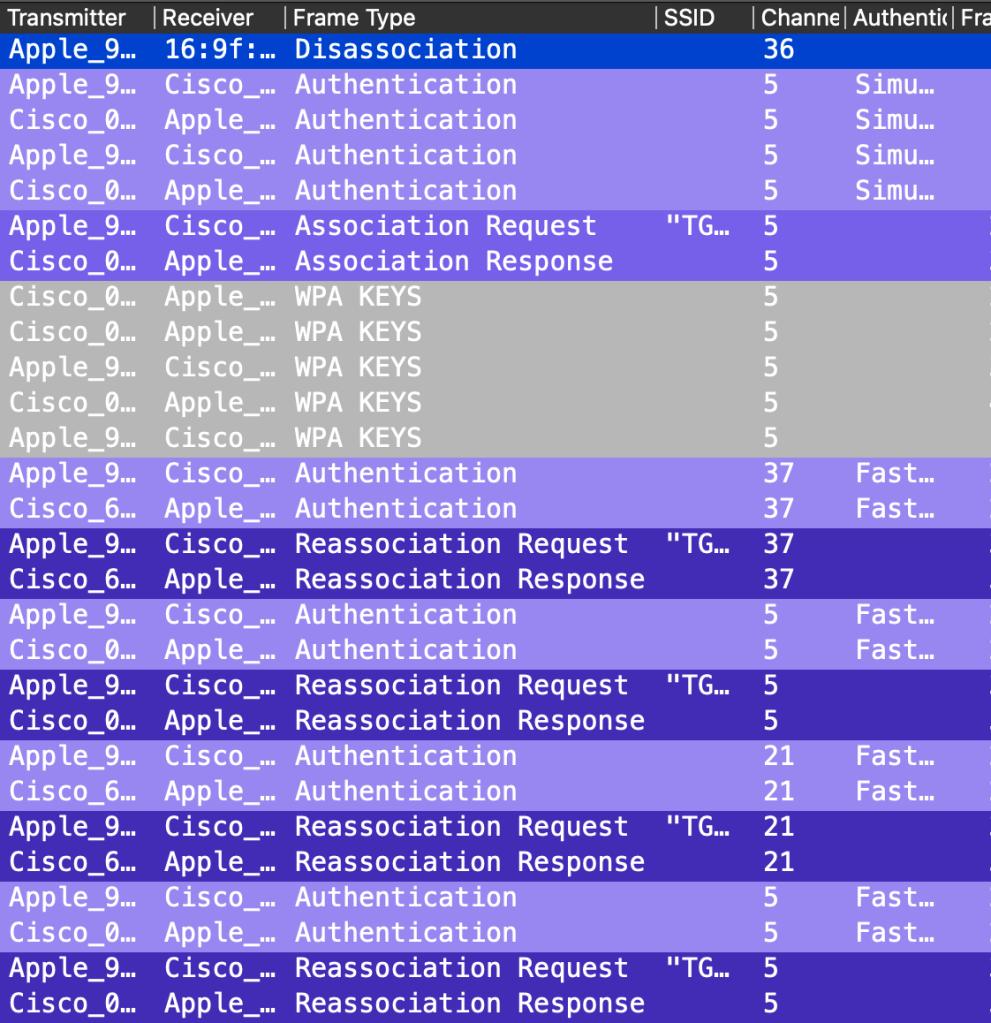Viewport: 991px width, 1023px height.
Task: Click the Authentication column header
Action: [899, 18]
